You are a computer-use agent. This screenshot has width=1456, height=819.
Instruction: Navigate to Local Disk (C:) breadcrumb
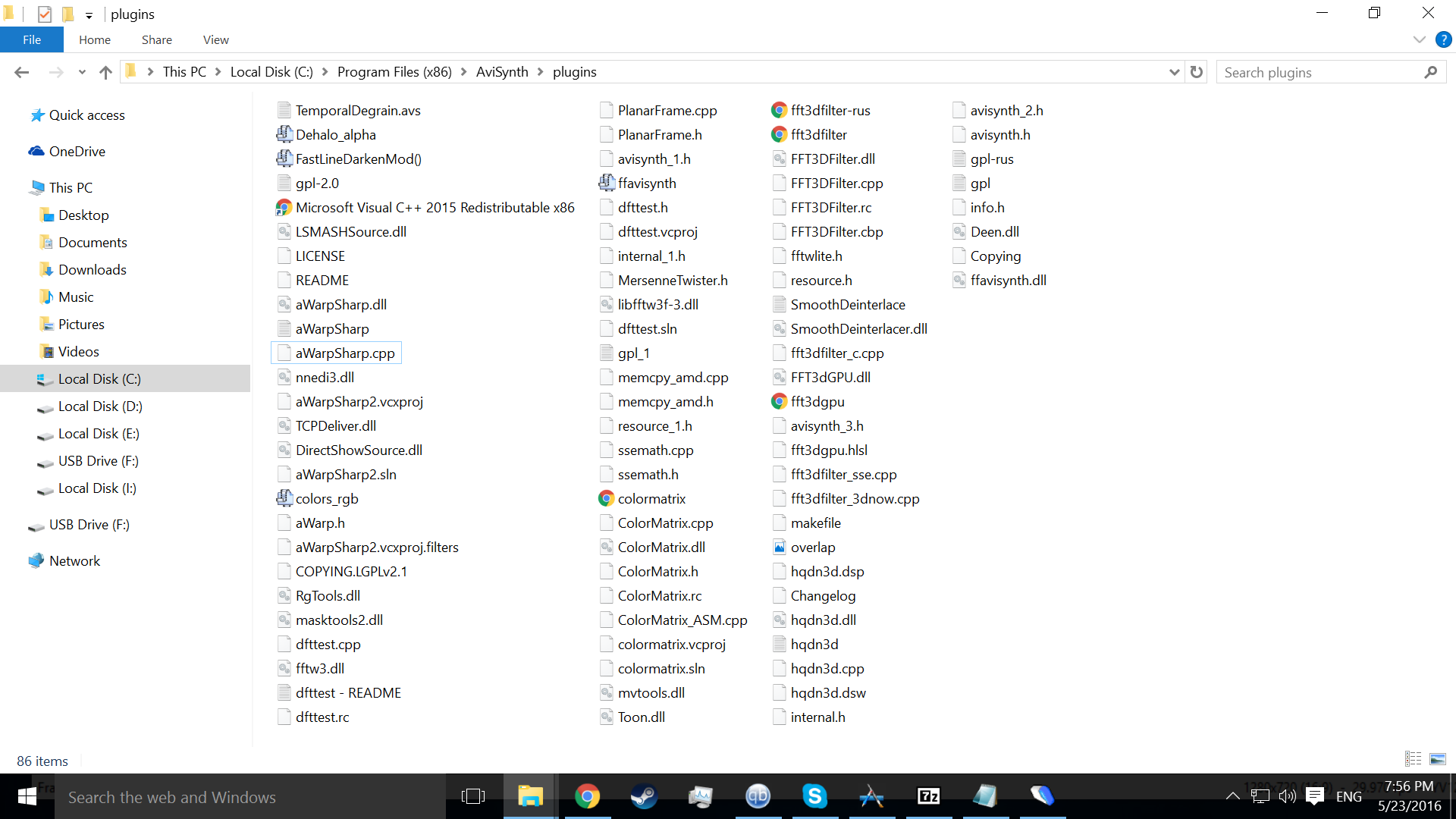point(271,72)
